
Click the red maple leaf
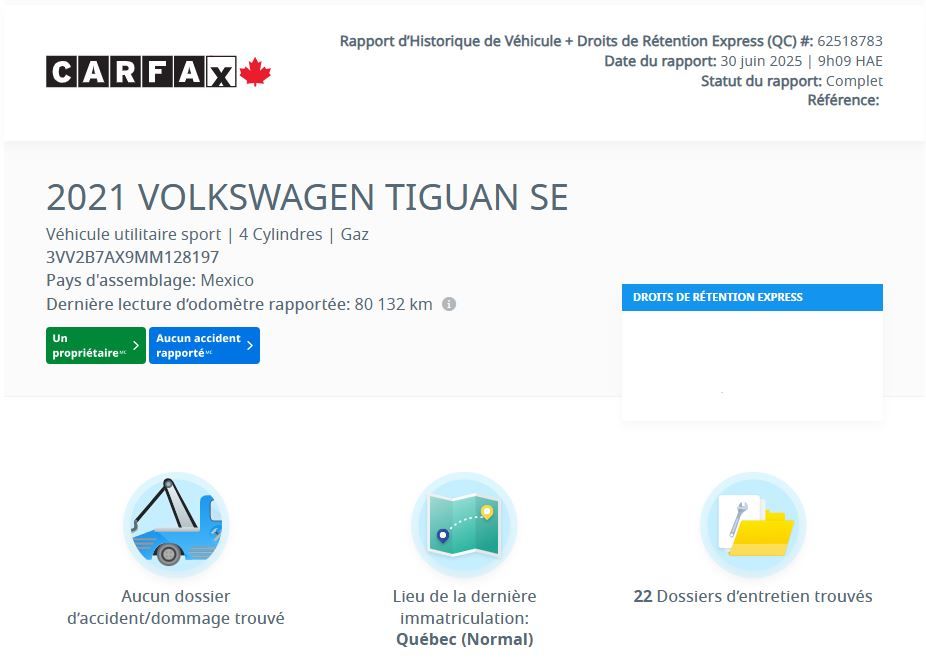pos(255,71)
